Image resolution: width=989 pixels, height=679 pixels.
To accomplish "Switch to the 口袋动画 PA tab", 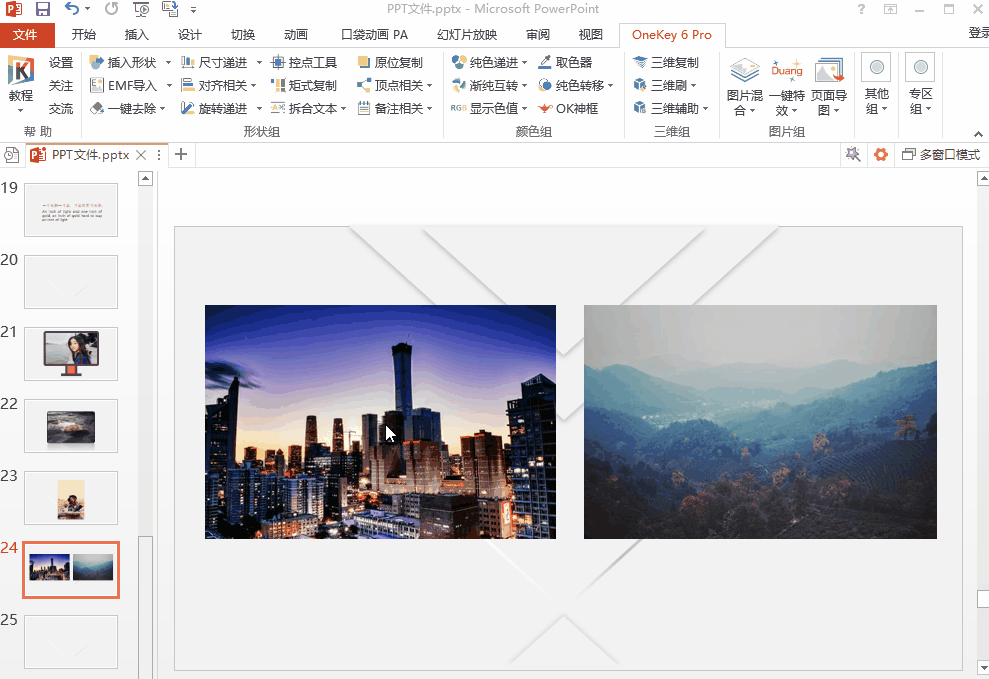I will pos(374,35).
